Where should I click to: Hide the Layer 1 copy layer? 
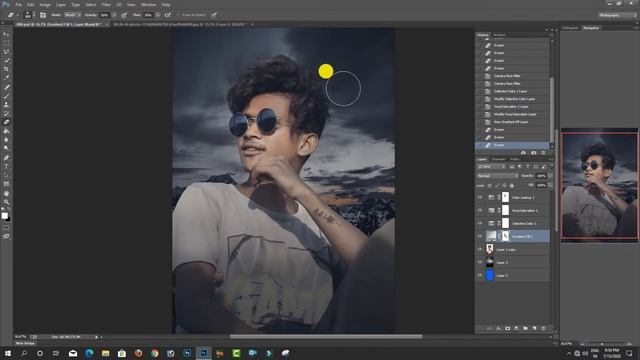click(480, 249)
